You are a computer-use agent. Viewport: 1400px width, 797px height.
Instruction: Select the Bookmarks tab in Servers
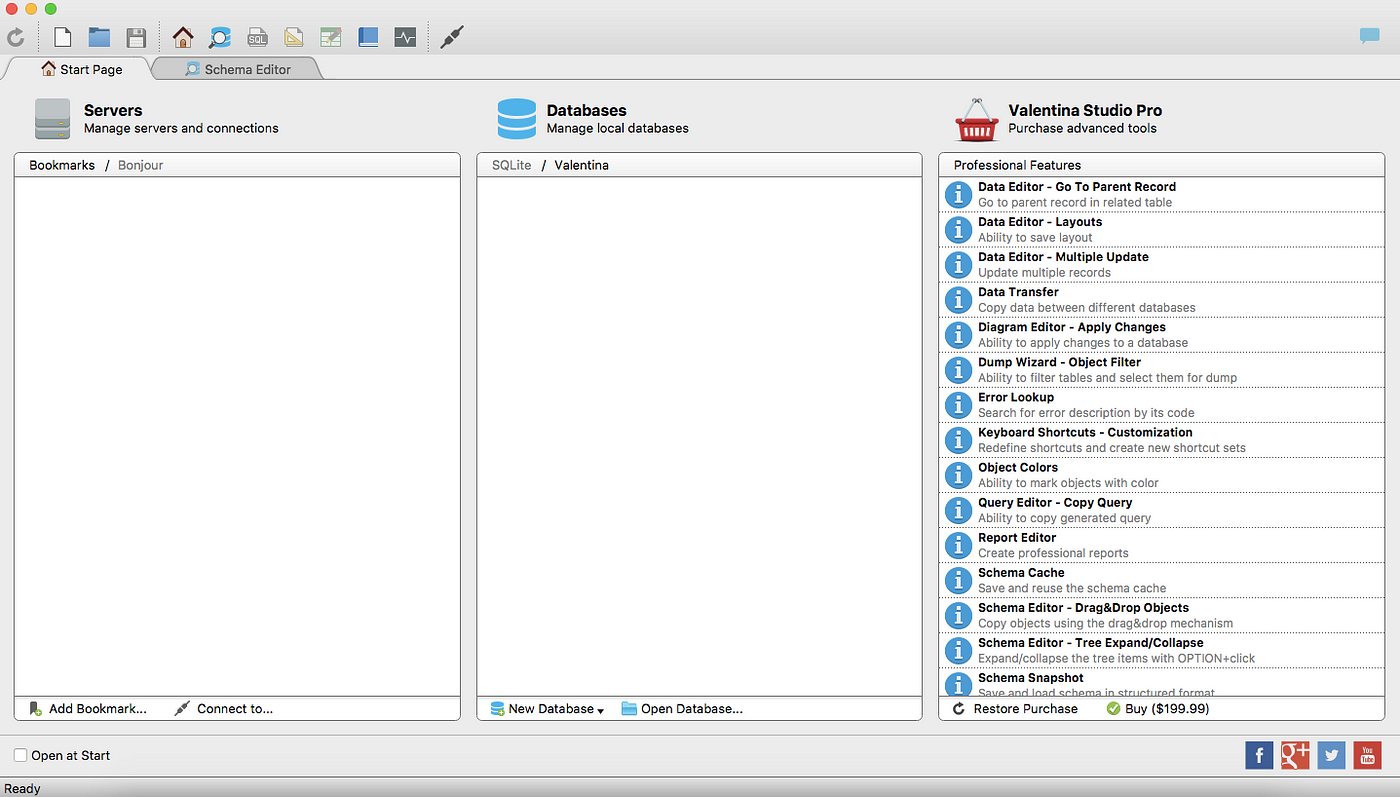point(62,165)
